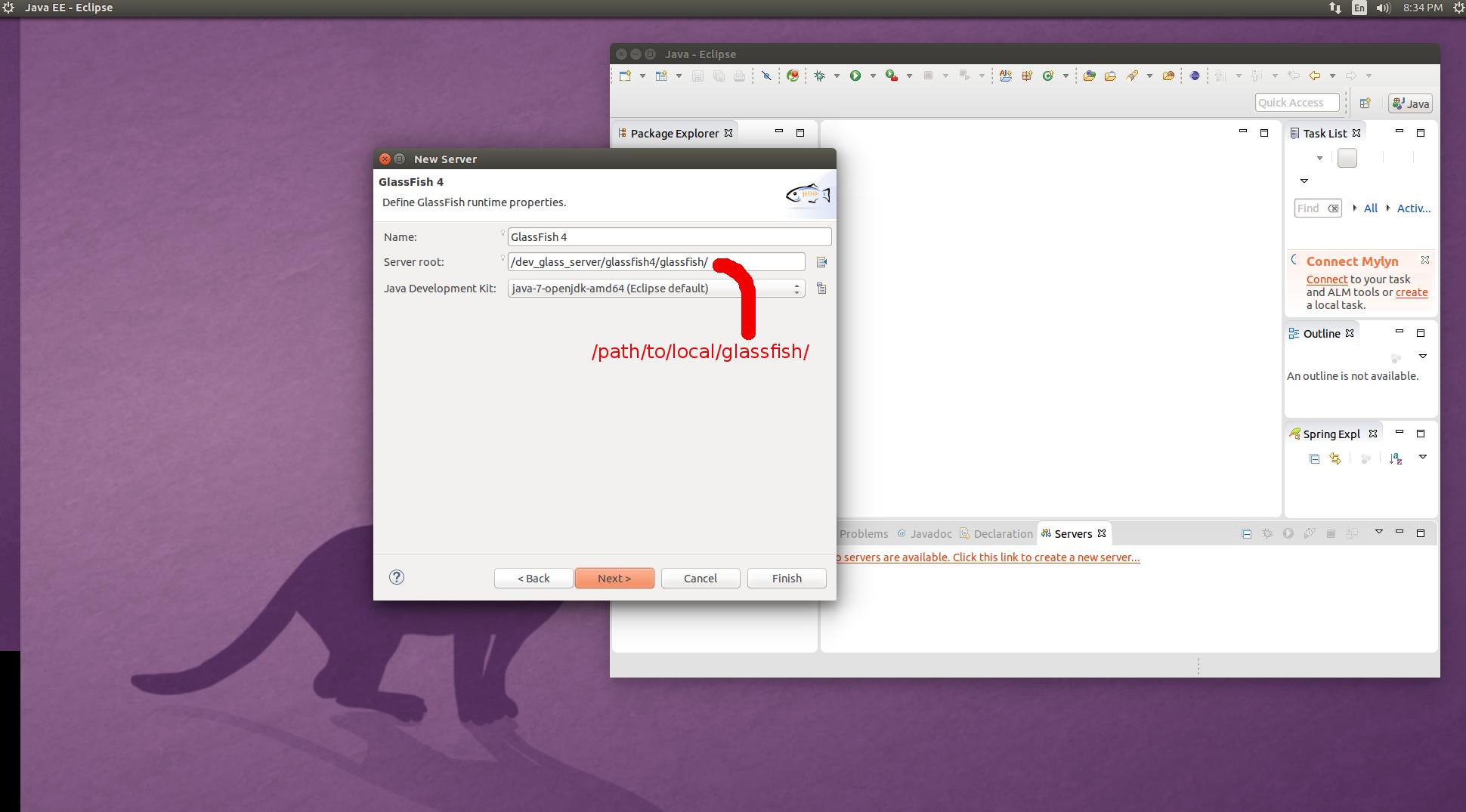Click the Open Perspective icon beside Quick Access

1365,103
